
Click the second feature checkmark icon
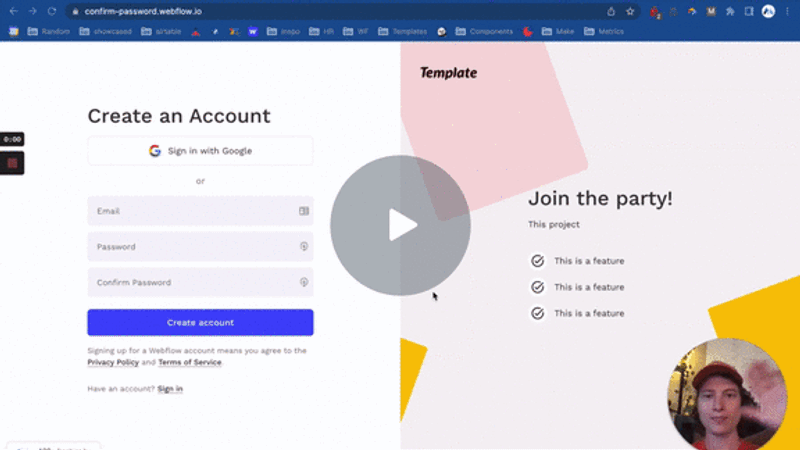[537, 287]
